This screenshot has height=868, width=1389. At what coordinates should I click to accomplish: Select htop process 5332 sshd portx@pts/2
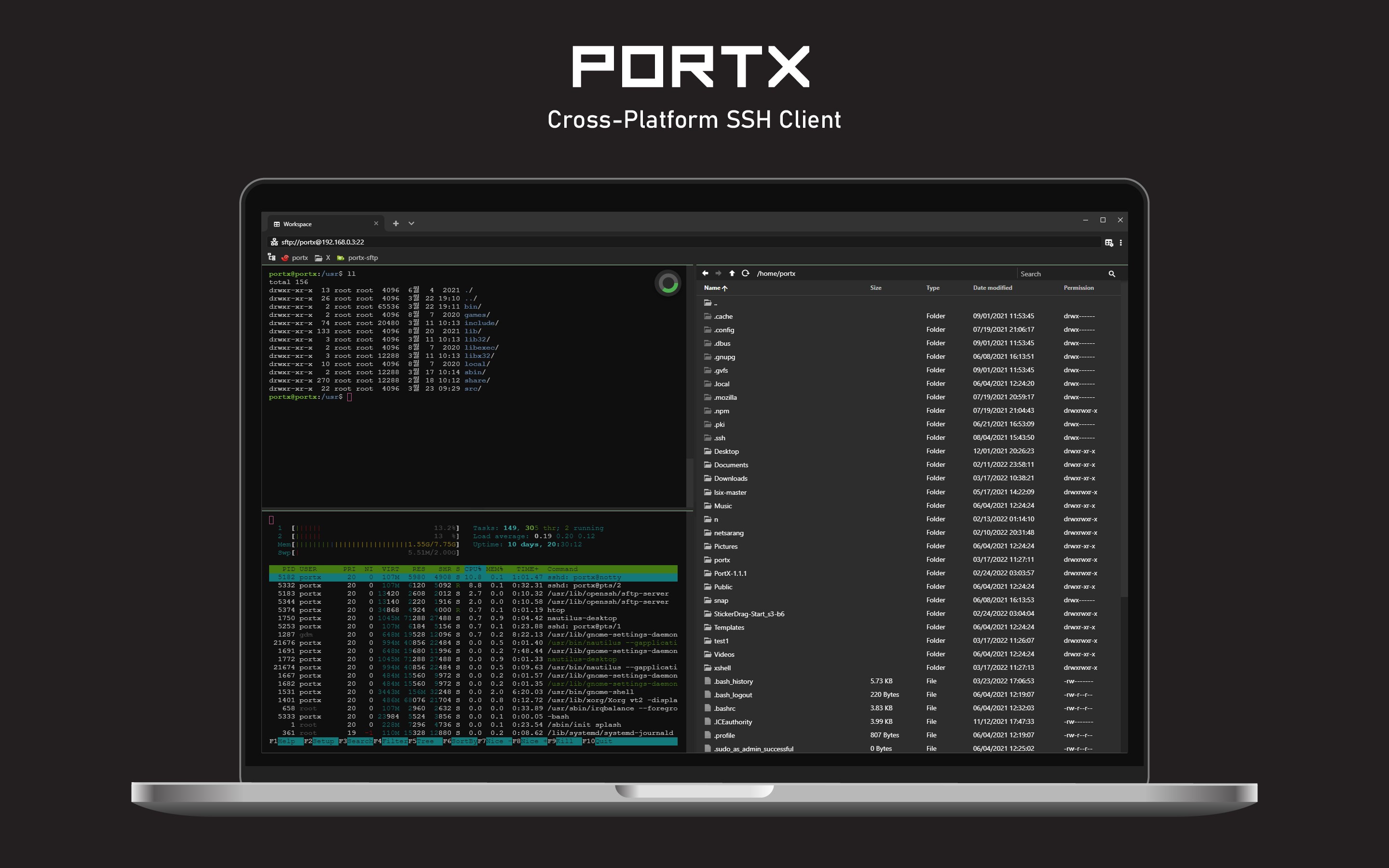pos(473,585)
